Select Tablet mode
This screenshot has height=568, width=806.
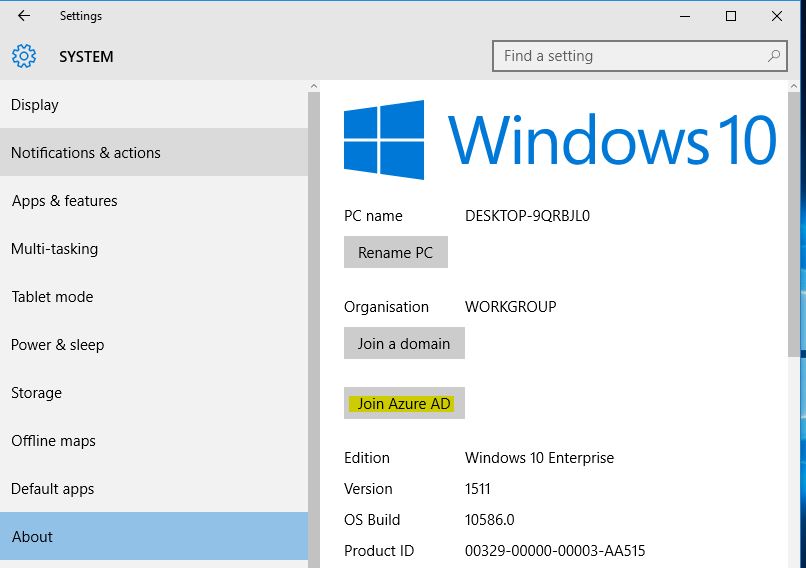(x=154, y=297)
